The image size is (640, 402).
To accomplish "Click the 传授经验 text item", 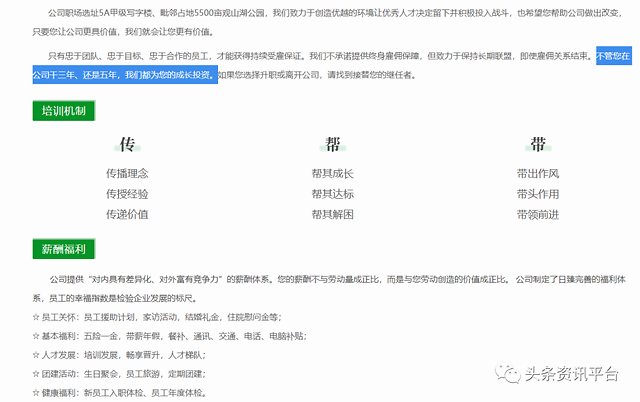I will [127, 194].
